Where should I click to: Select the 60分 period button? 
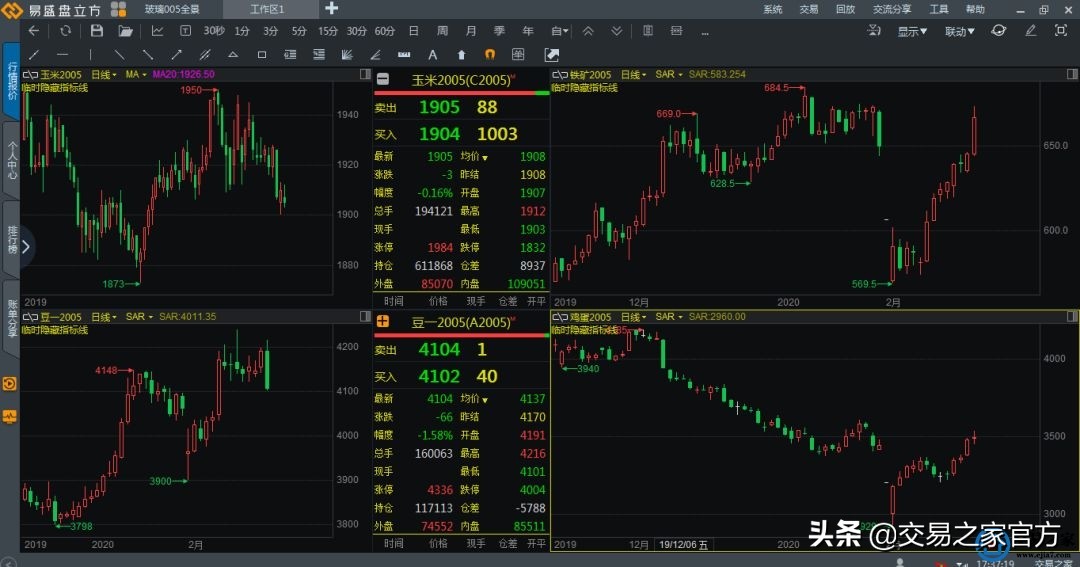click(x=384, y=31)
